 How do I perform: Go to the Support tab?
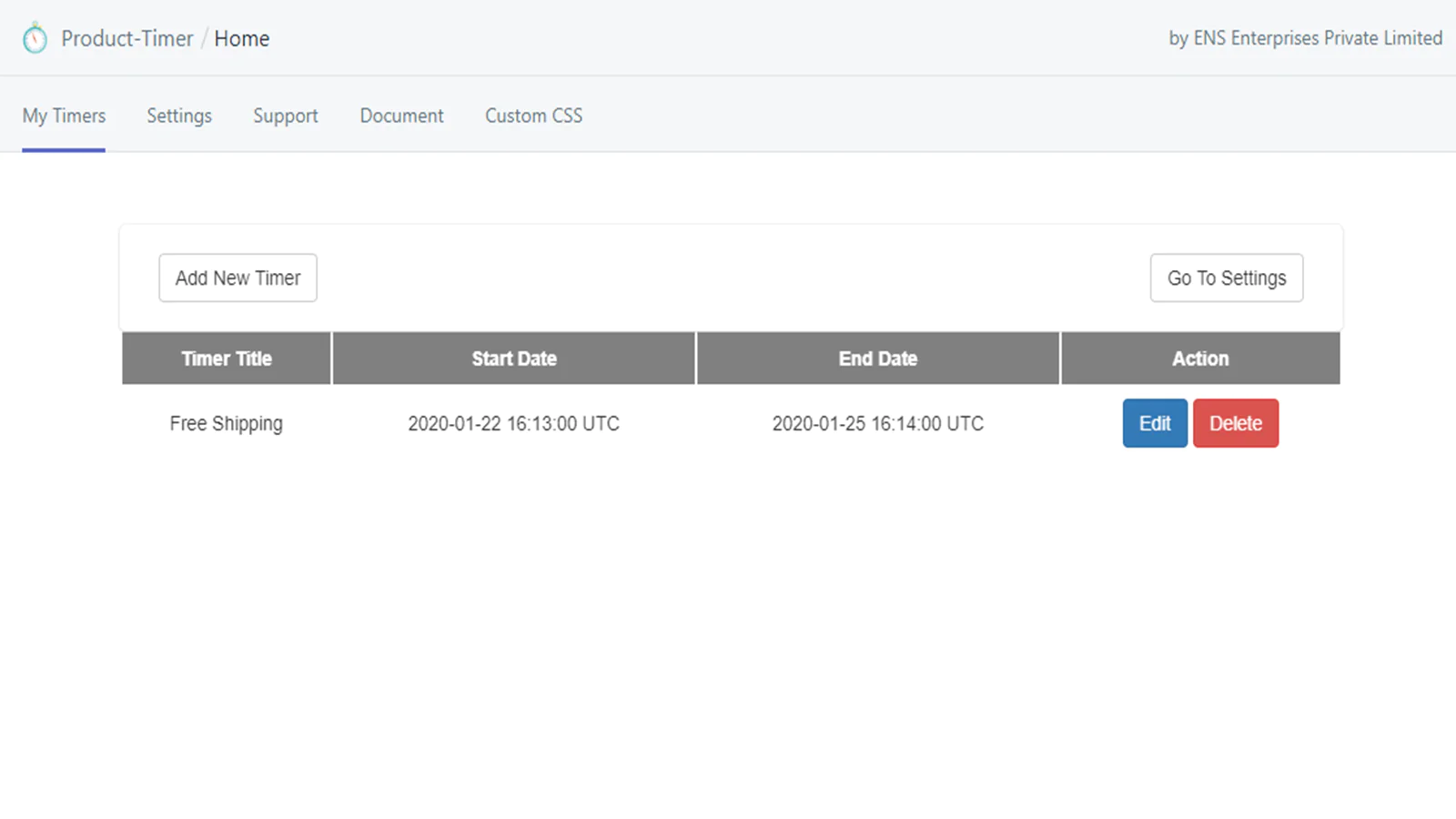[x=286, y=116]
